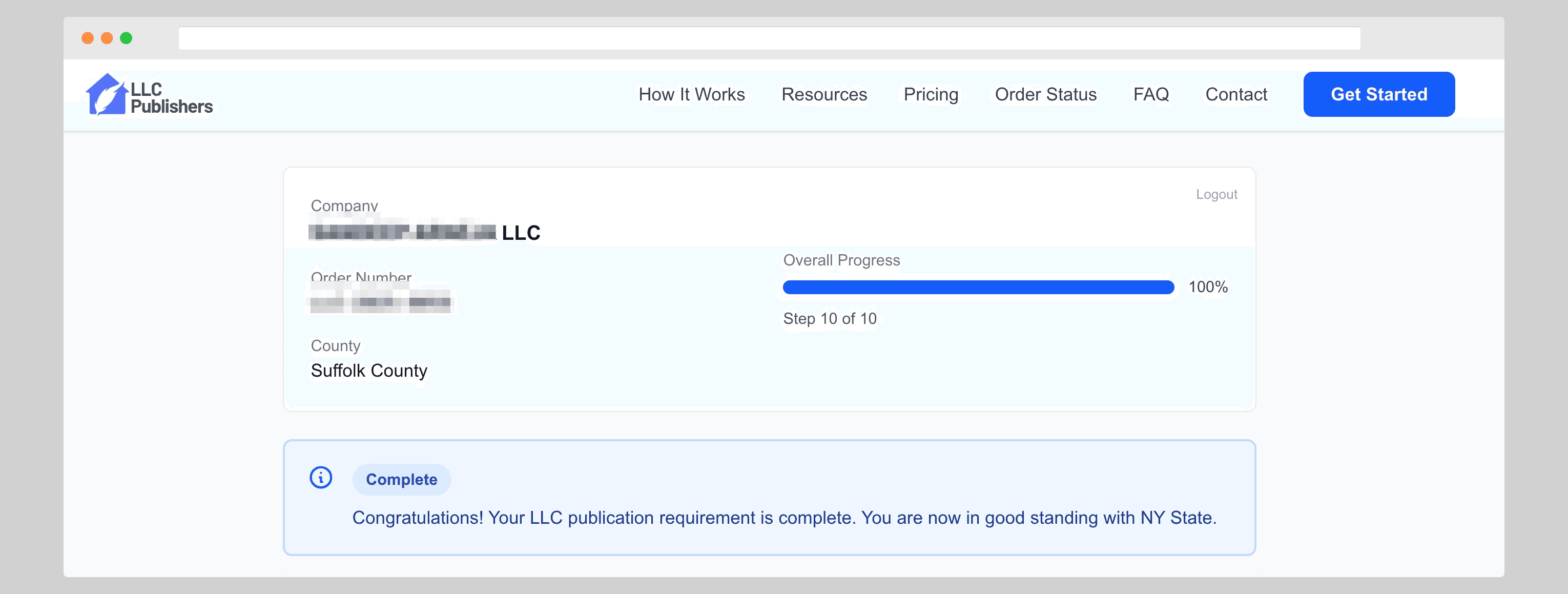Click the browser address bar
This screenshot has height=594, width=1568.
point(767,37)
